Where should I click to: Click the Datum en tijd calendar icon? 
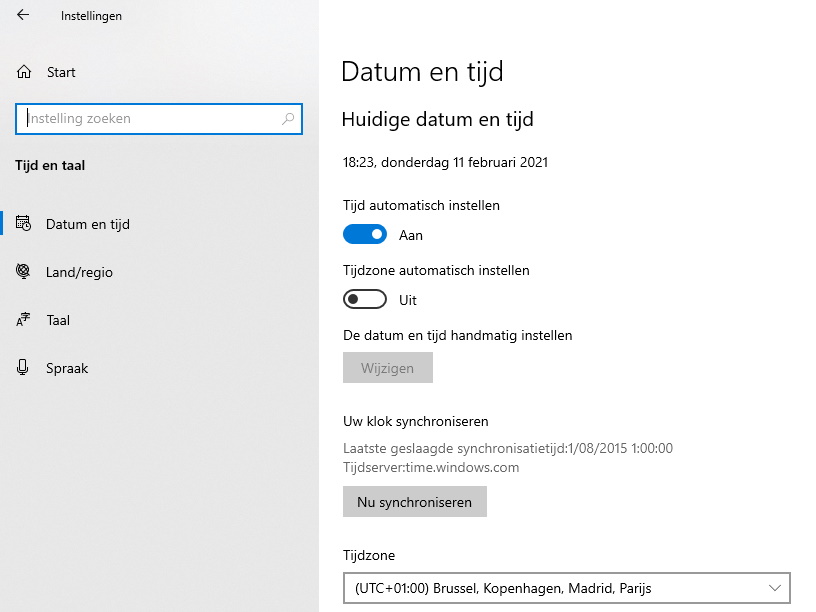point(23,223)
